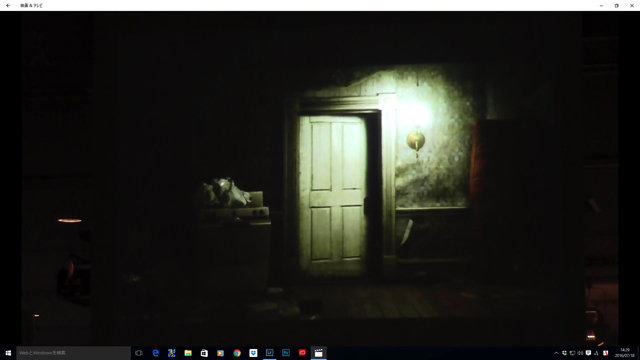
Task: Focus the Web and Windows search box
Action: [73, 353]
